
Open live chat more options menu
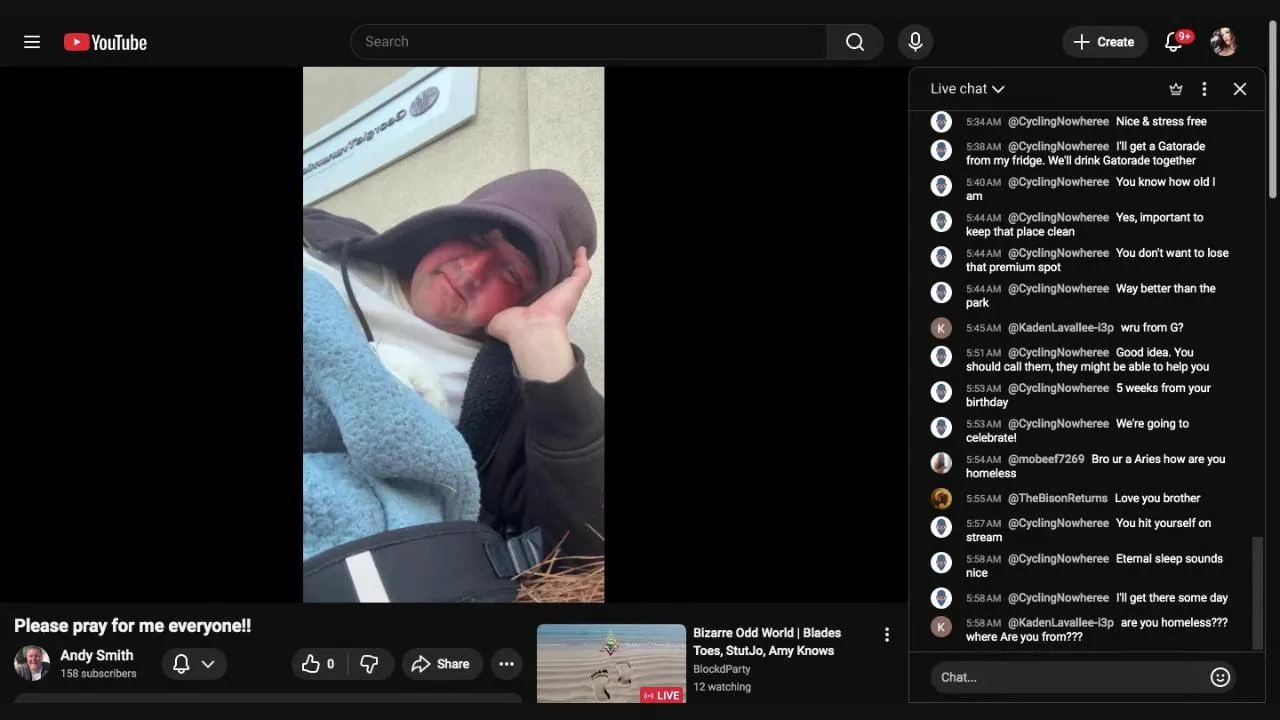pos(1204,89)
